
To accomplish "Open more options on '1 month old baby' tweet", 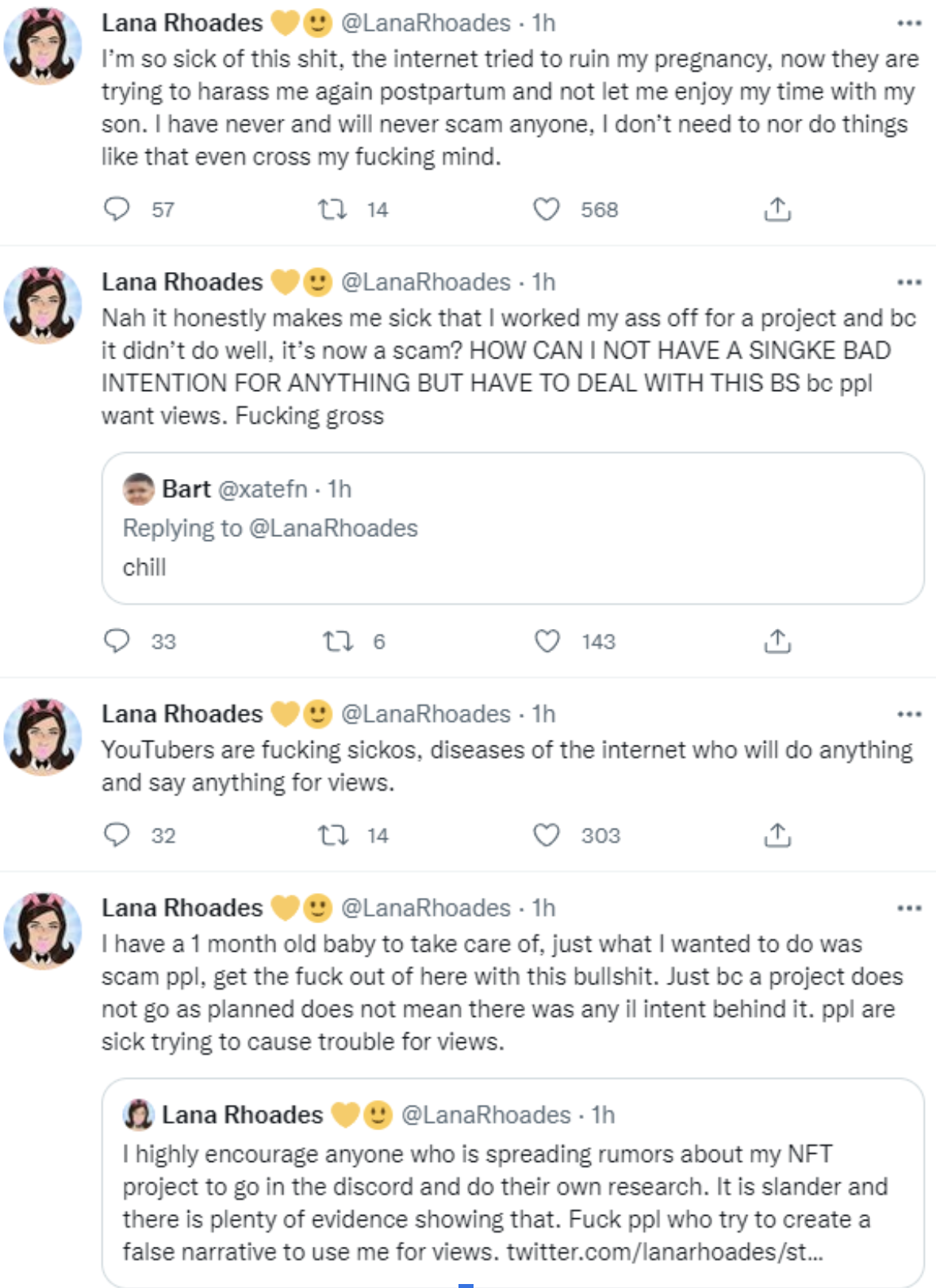I will pos(909,908).
